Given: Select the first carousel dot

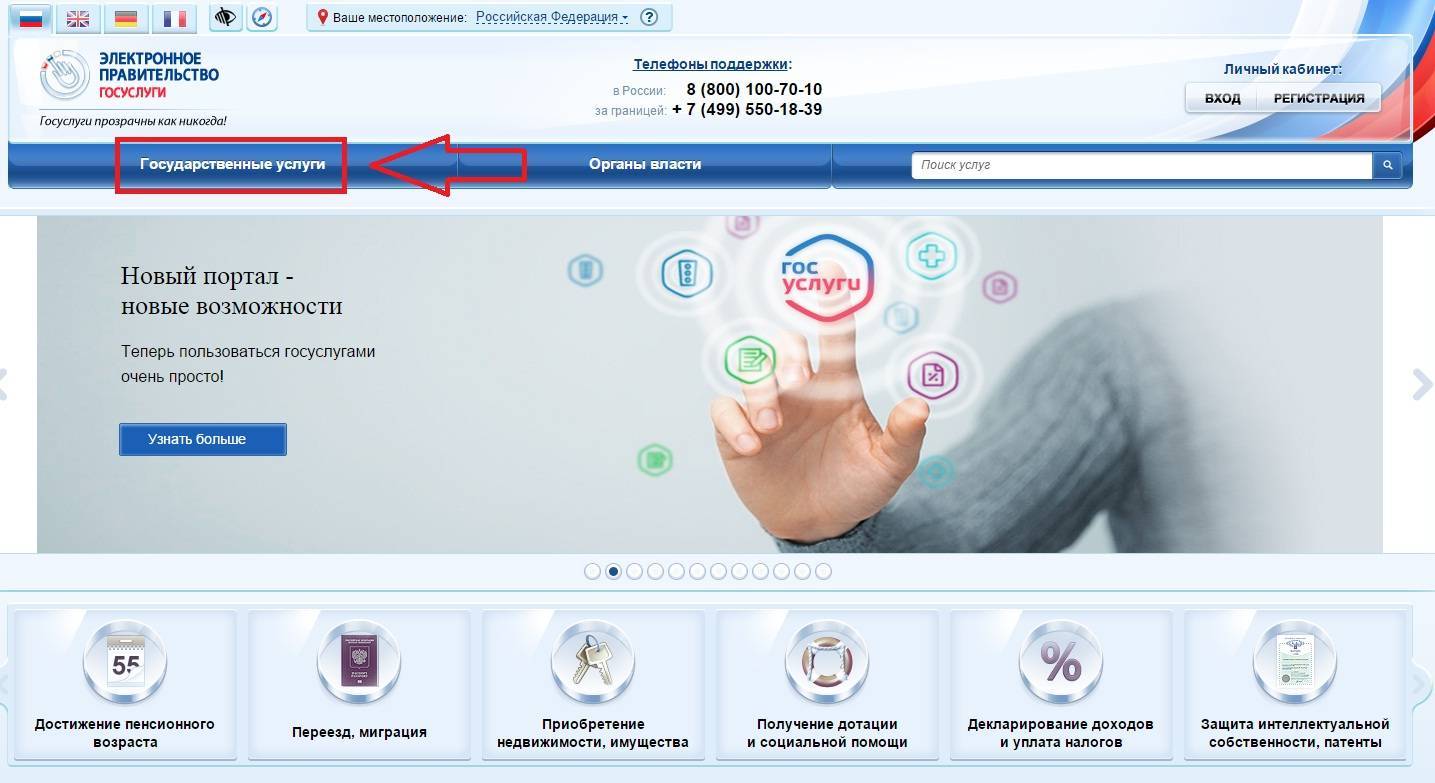Looking at the screenshot, I should tap(592, 571).
